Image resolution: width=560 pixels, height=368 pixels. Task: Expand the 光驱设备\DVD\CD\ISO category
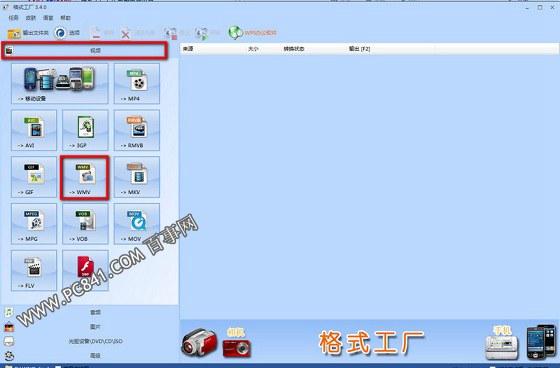click(x=89, y=341)
